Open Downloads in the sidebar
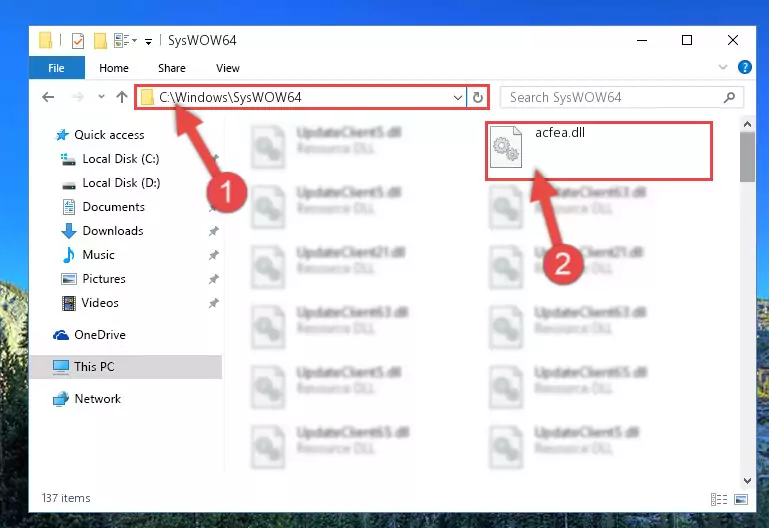 pos(113,231)
